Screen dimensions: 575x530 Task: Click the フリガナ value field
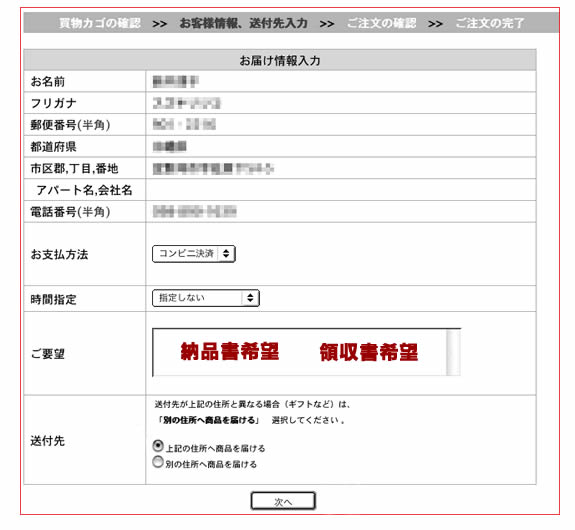pos(341,103)
